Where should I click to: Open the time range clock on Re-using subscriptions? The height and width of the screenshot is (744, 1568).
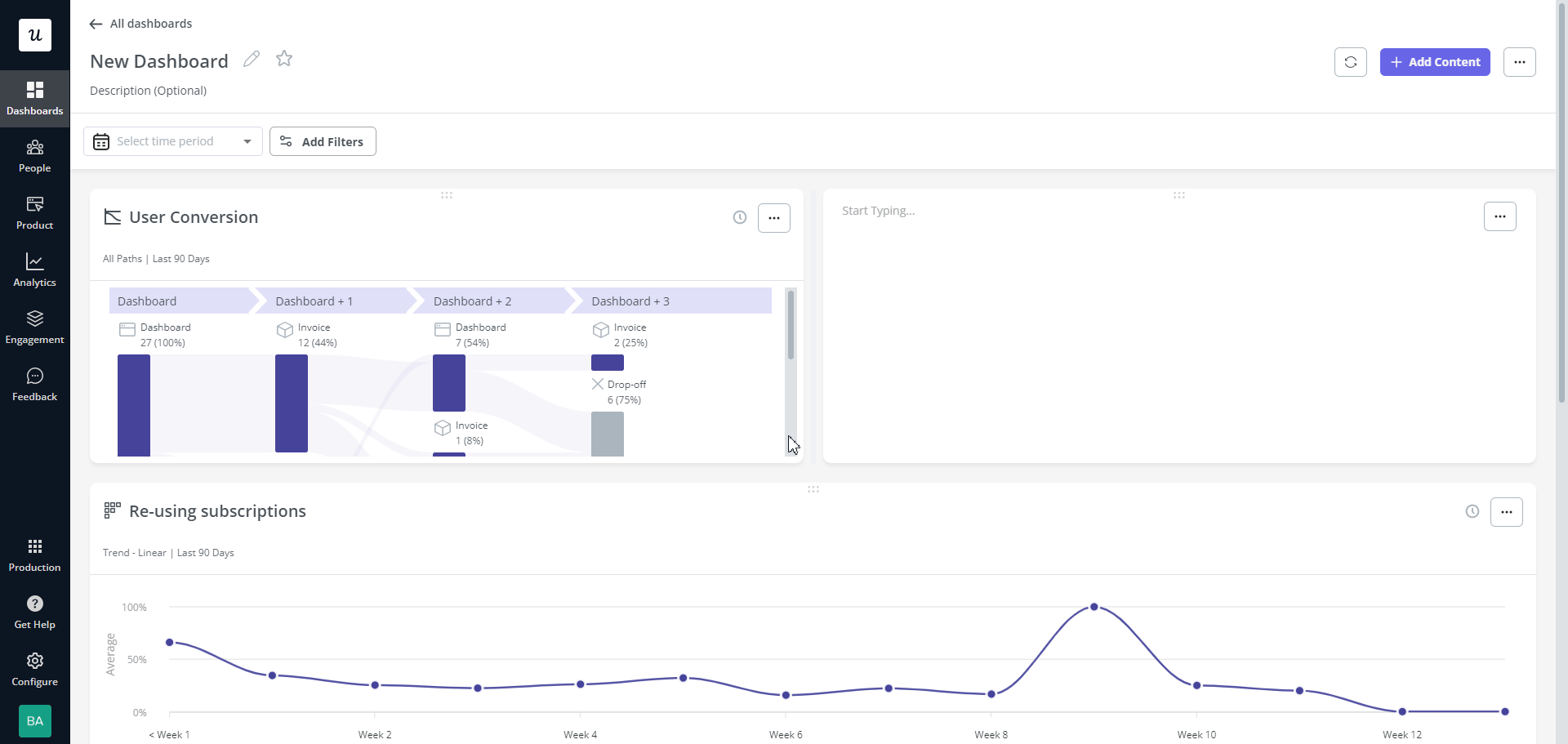1472,510
